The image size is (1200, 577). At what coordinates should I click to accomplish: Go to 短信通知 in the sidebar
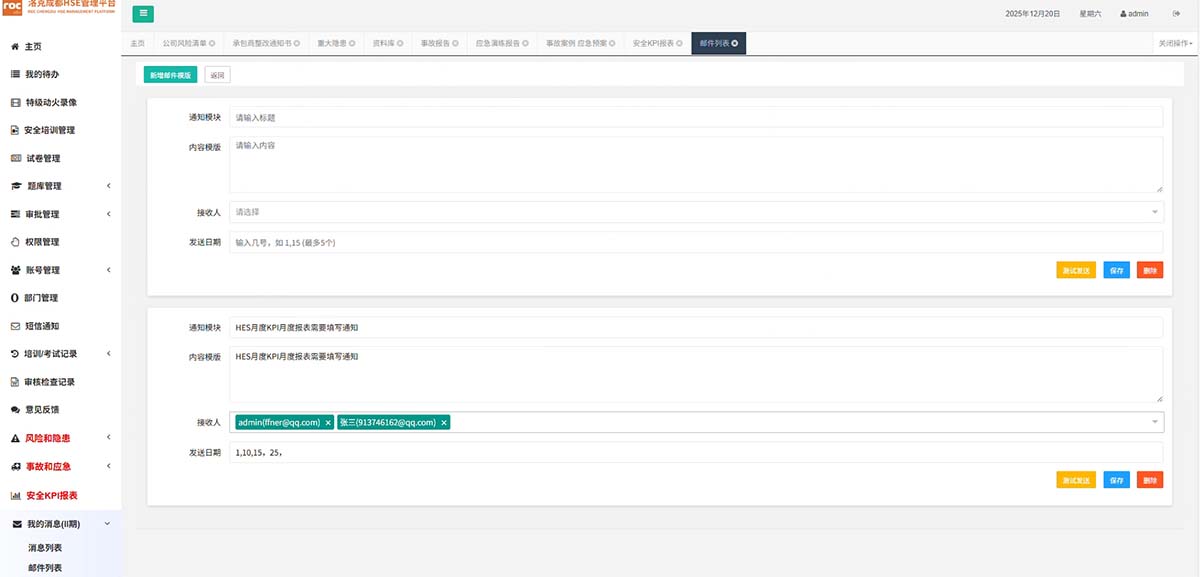(42, 326)
